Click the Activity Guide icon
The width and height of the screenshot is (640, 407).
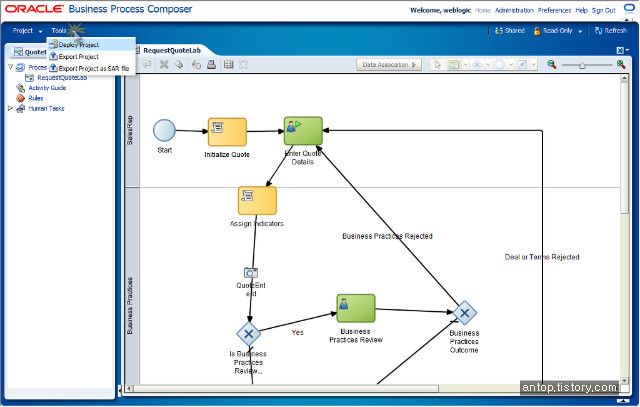pyautogui.click(x=20, y=88)
